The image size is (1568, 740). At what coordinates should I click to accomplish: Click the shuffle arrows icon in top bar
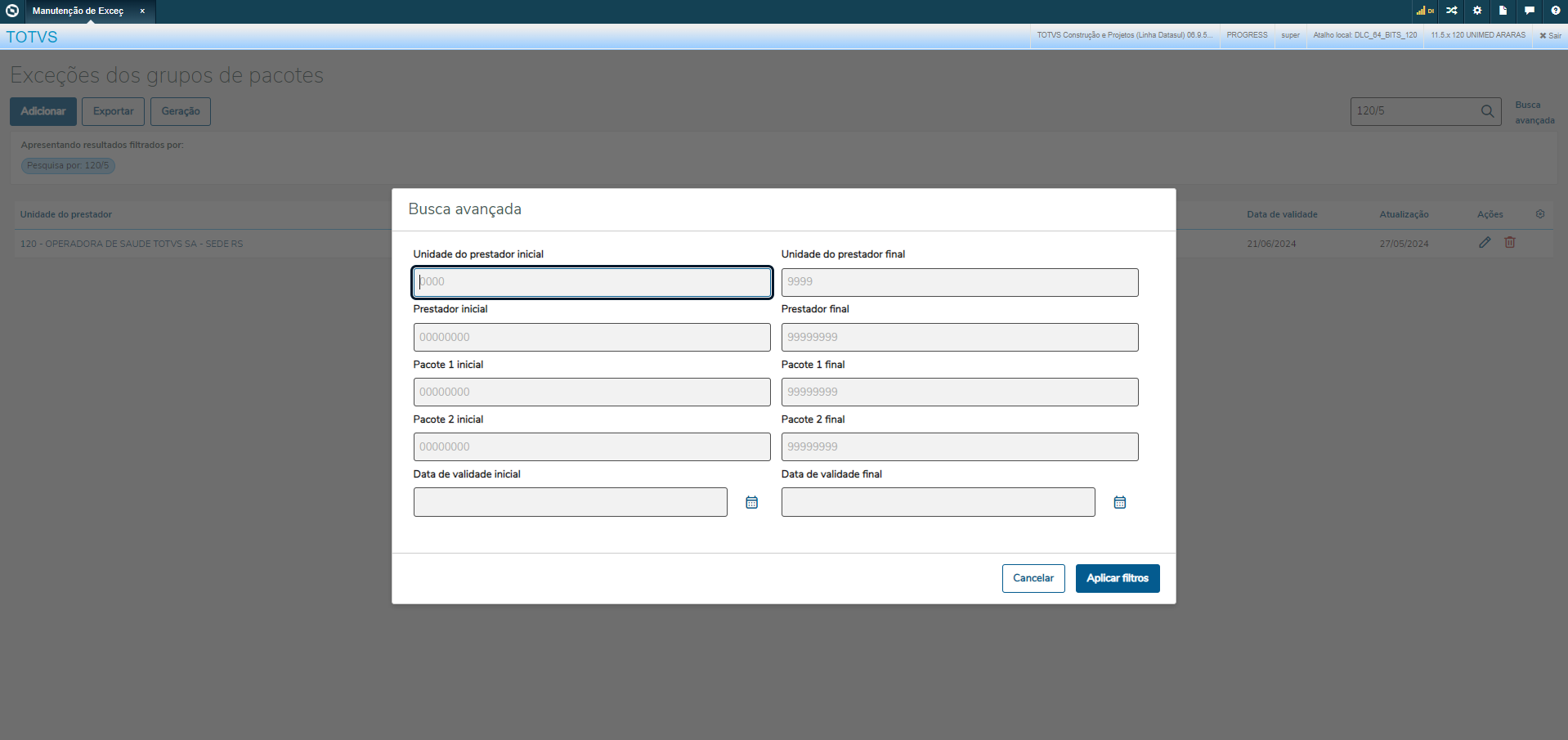(x=1451, y=11)
